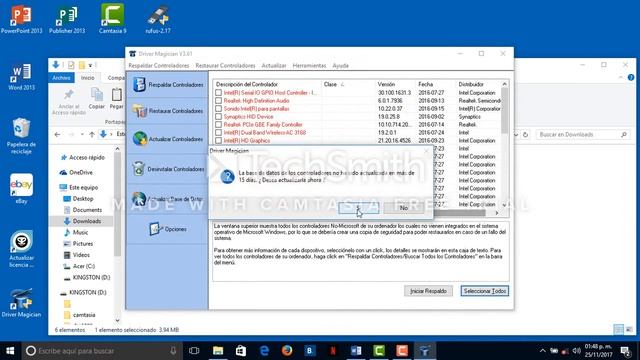This screenshot has height=360, width=640.
Task: Click Iniciar Respaldo button
Action: point(428,291)
